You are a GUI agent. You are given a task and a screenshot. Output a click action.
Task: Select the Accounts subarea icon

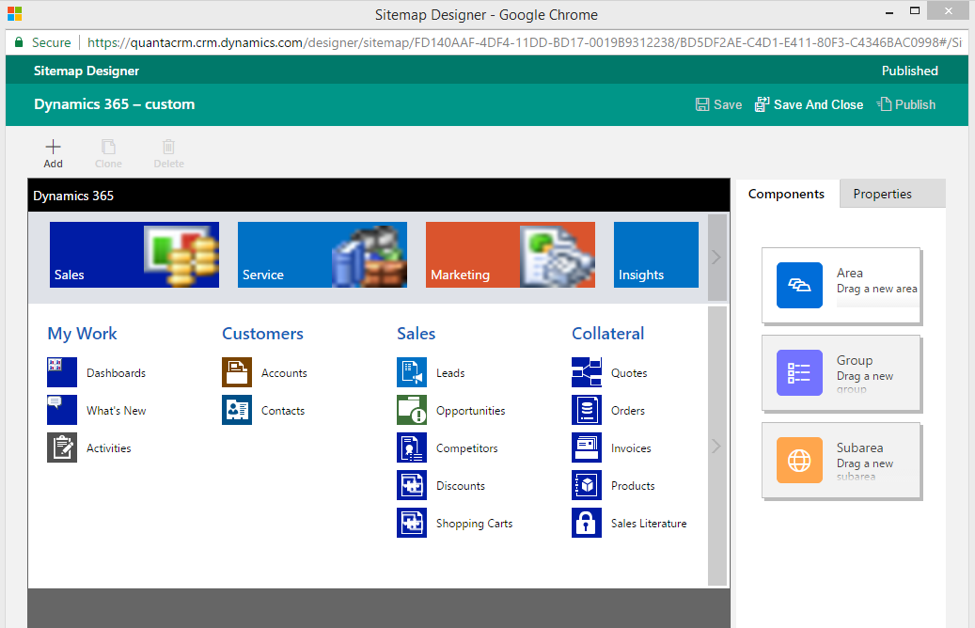point(237,372)
